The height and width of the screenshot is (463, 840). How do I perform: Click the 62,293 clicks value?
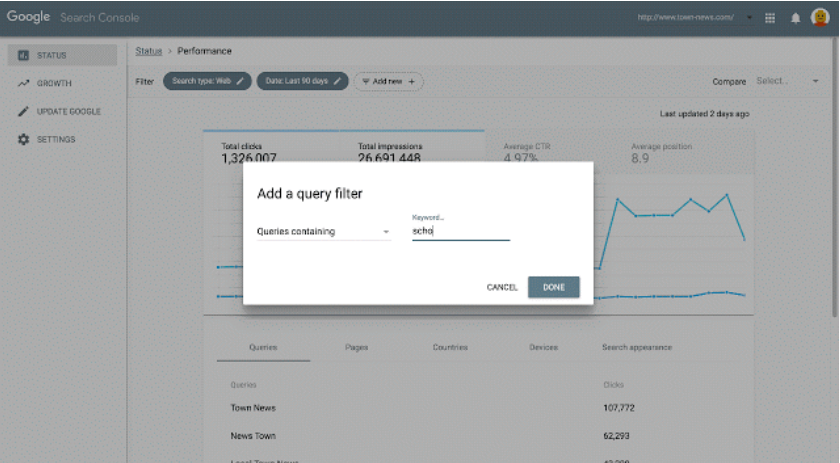(x=616, y=436)
